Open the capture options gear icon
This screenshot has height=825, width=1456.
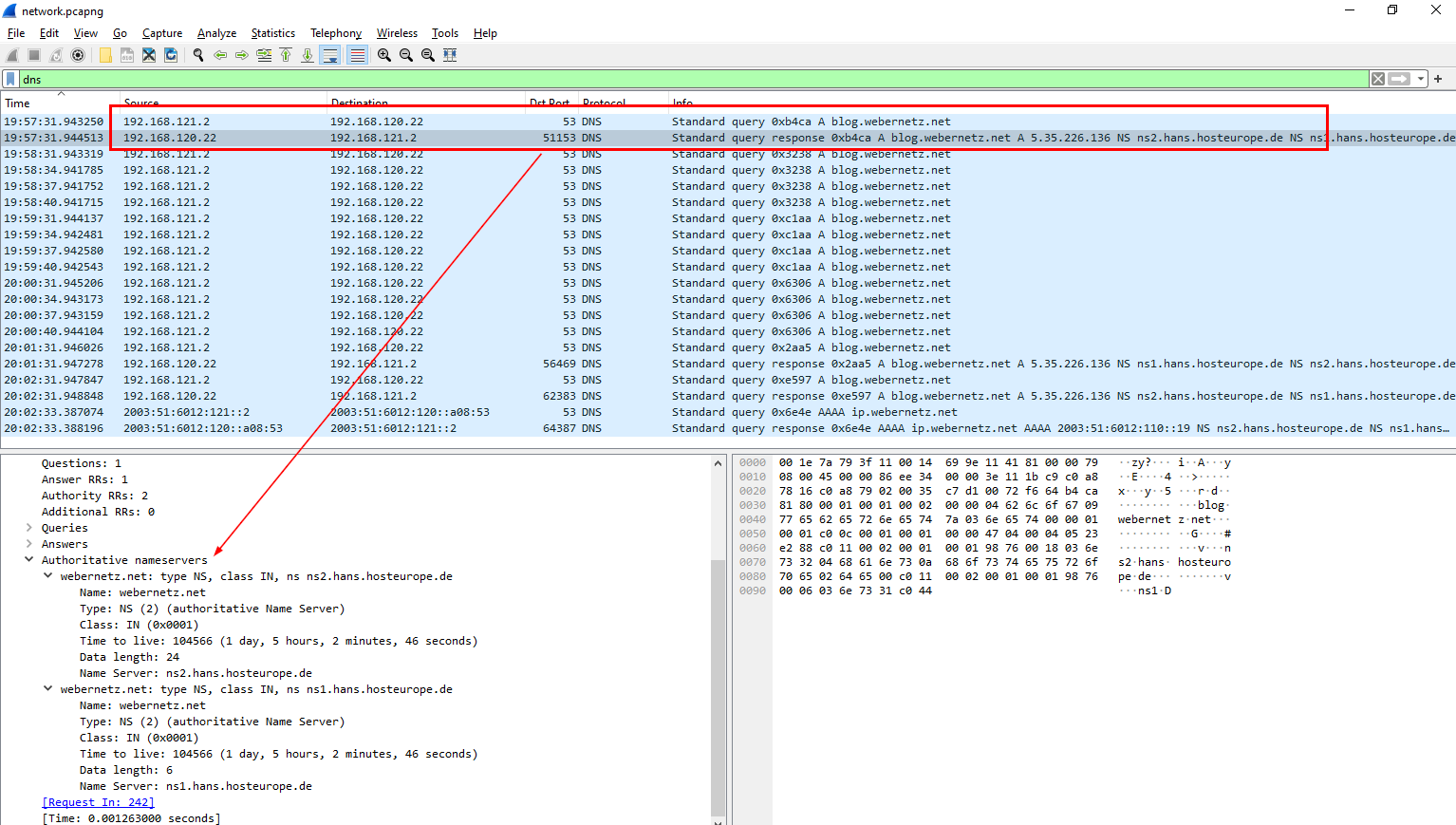coord(78,55)
